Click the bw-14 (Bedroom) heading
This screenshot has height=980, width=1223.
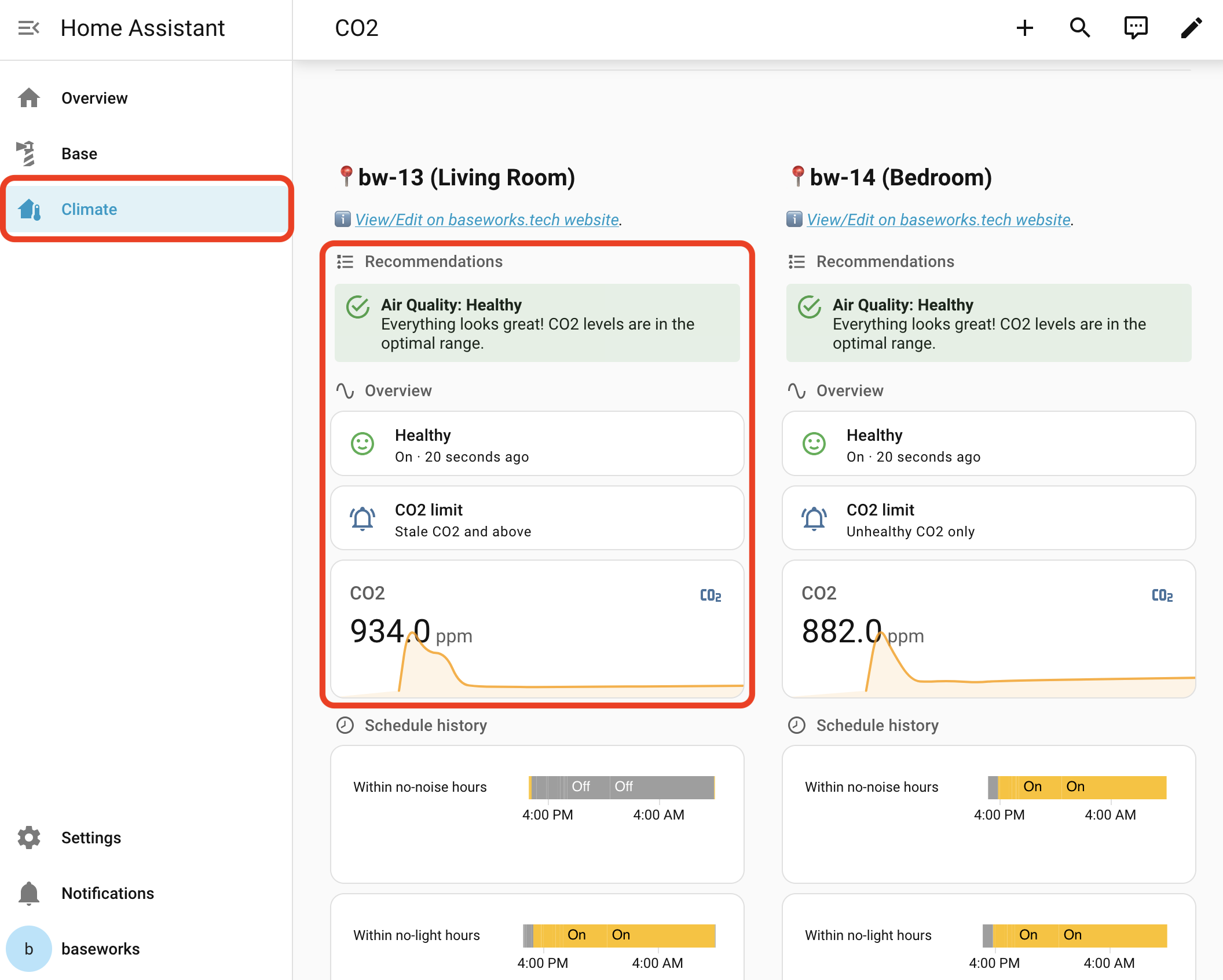(x=900, y=177)
